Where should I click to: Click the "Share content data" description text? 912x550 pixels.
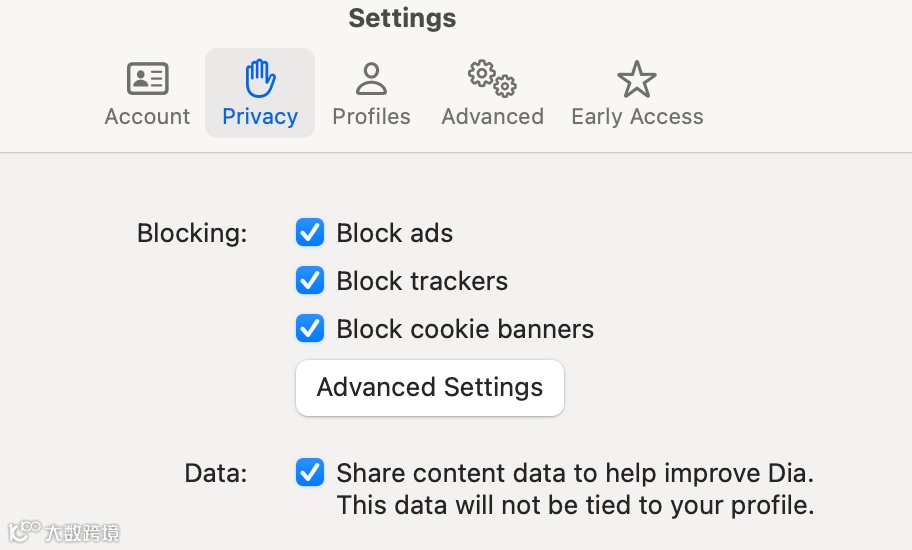point(574,473)
